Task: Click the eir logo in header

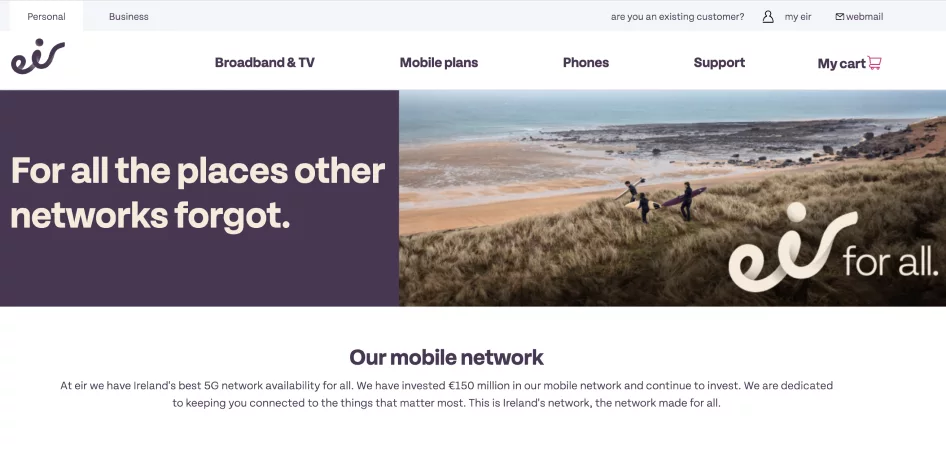Action: pos(37,57)
